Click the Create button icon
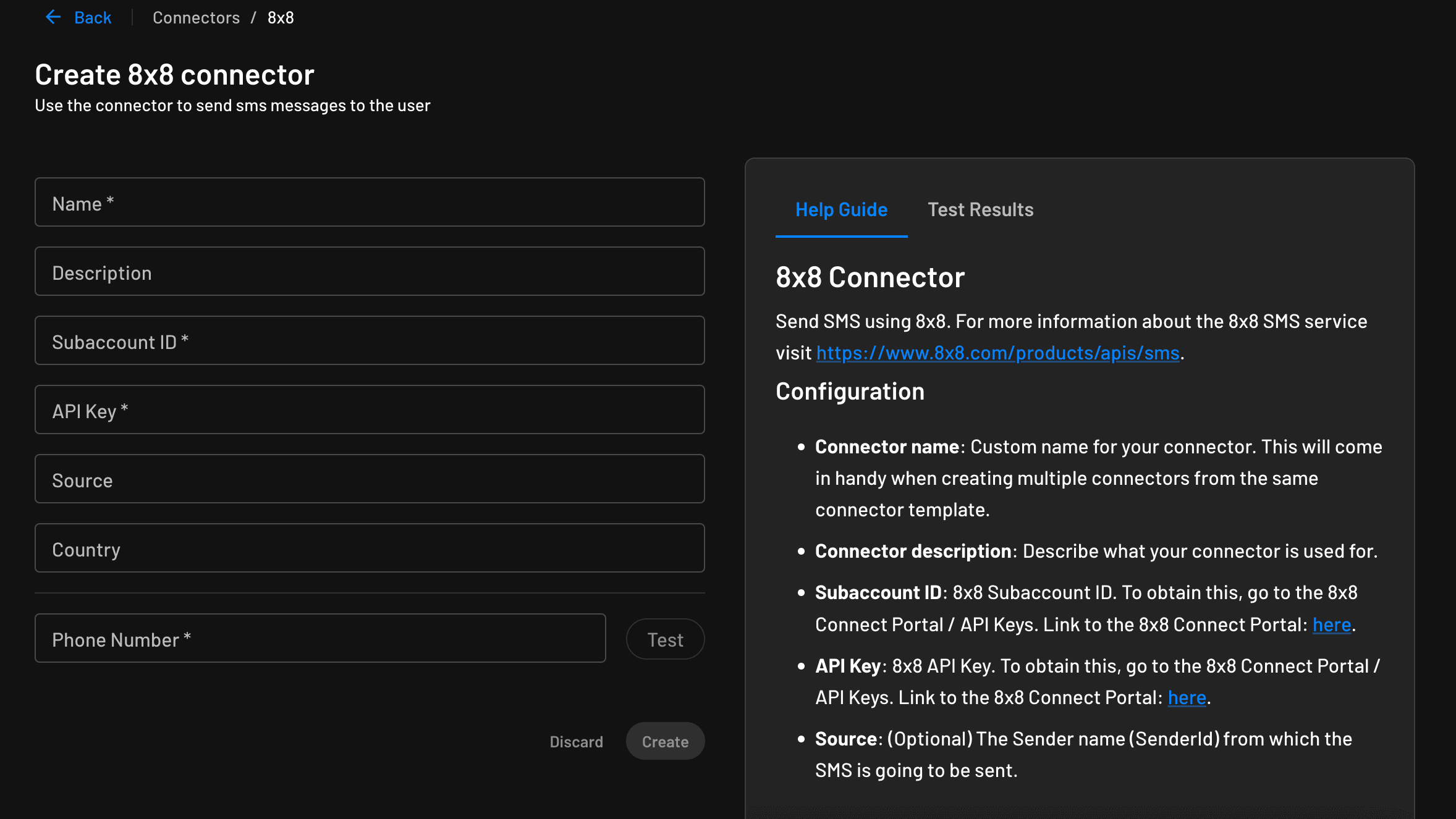This screenshot has height=819, width=1456. (665, 740)
